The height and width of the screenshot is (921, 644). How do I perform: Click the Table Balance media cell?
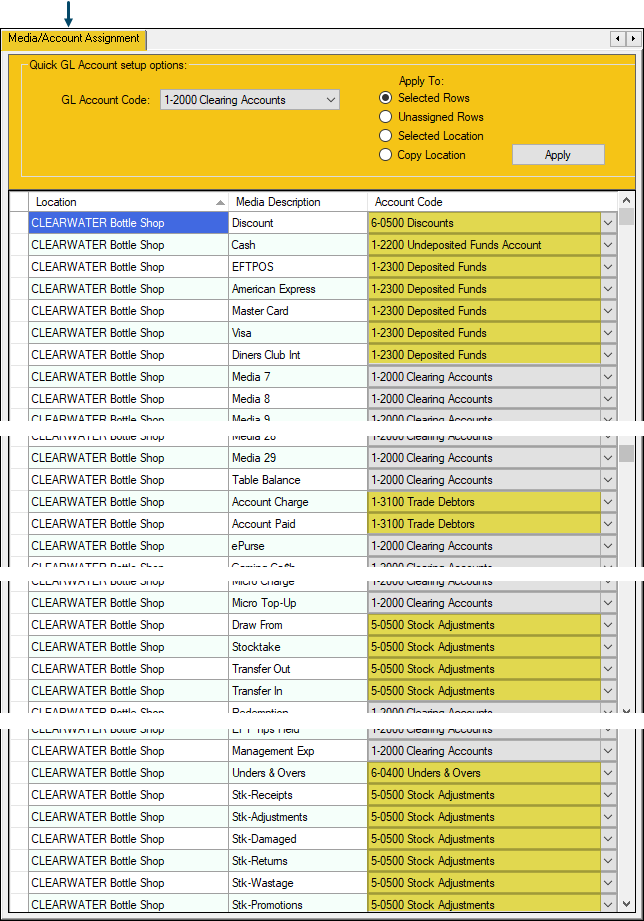click(297, 480)
